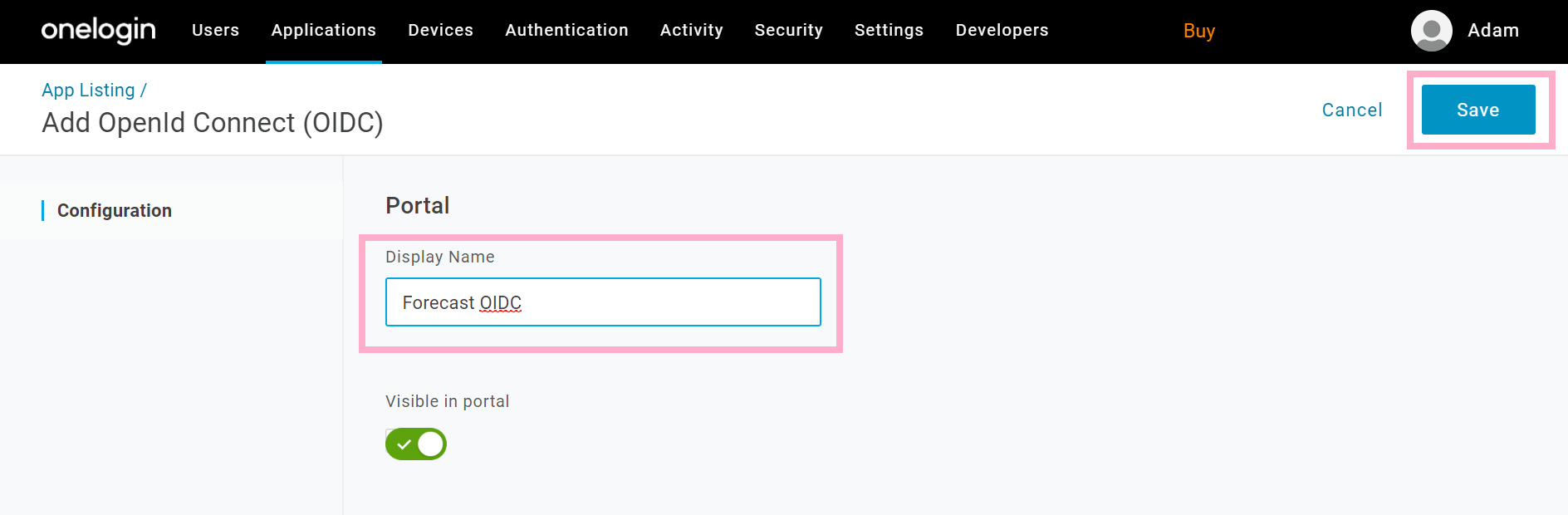
Task: Open Adam's profile avatar icon
Action: (x=1431, y=31)
